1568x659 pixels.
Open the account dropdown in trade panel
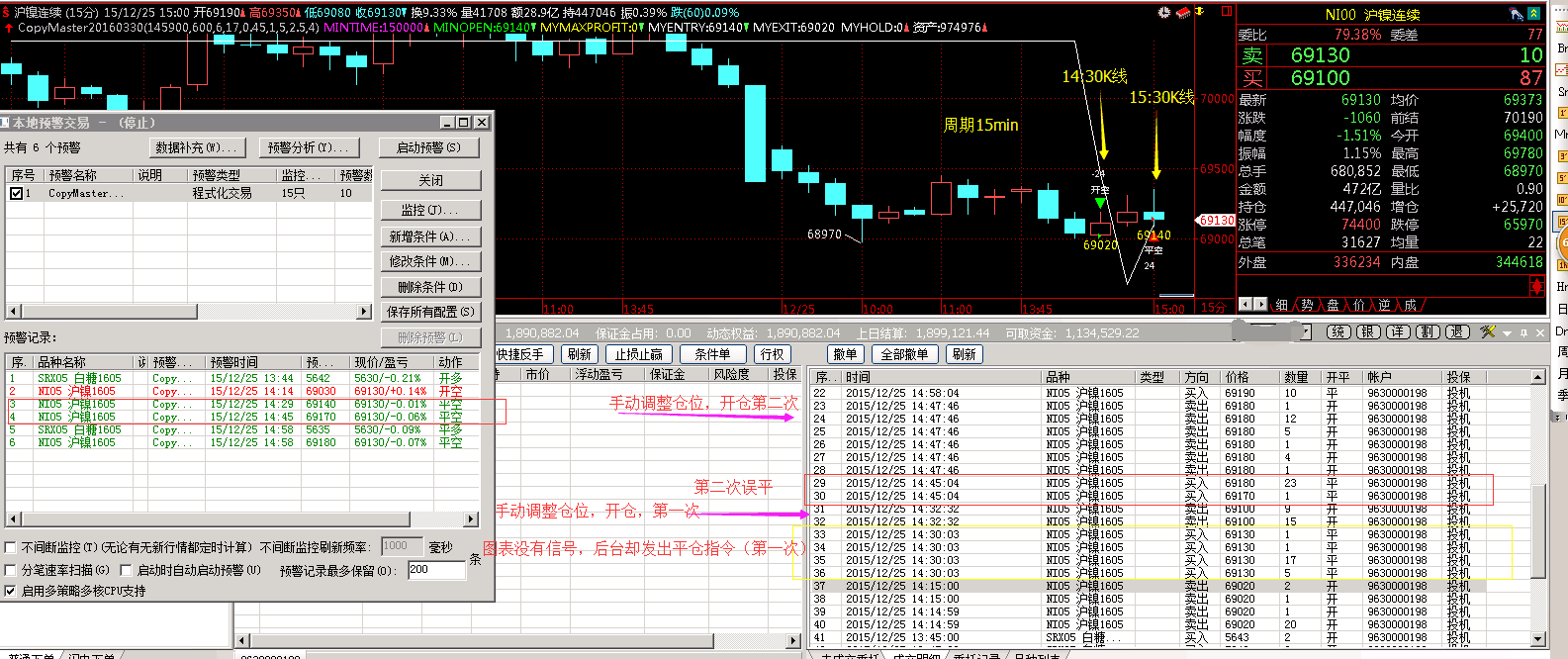pyautogui.click(x=1306, y=332)
